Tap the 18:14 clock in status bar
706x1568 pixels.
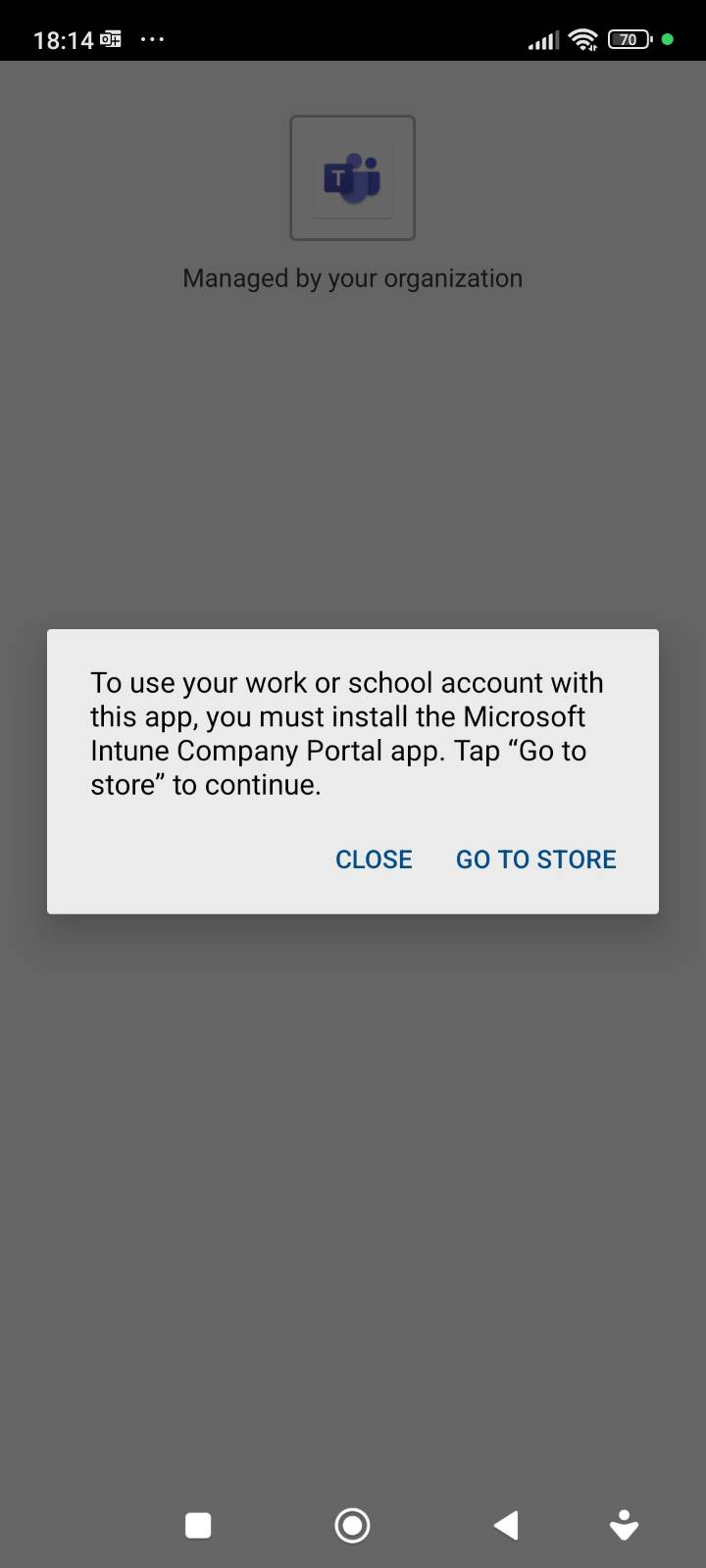tap(63, 40)
